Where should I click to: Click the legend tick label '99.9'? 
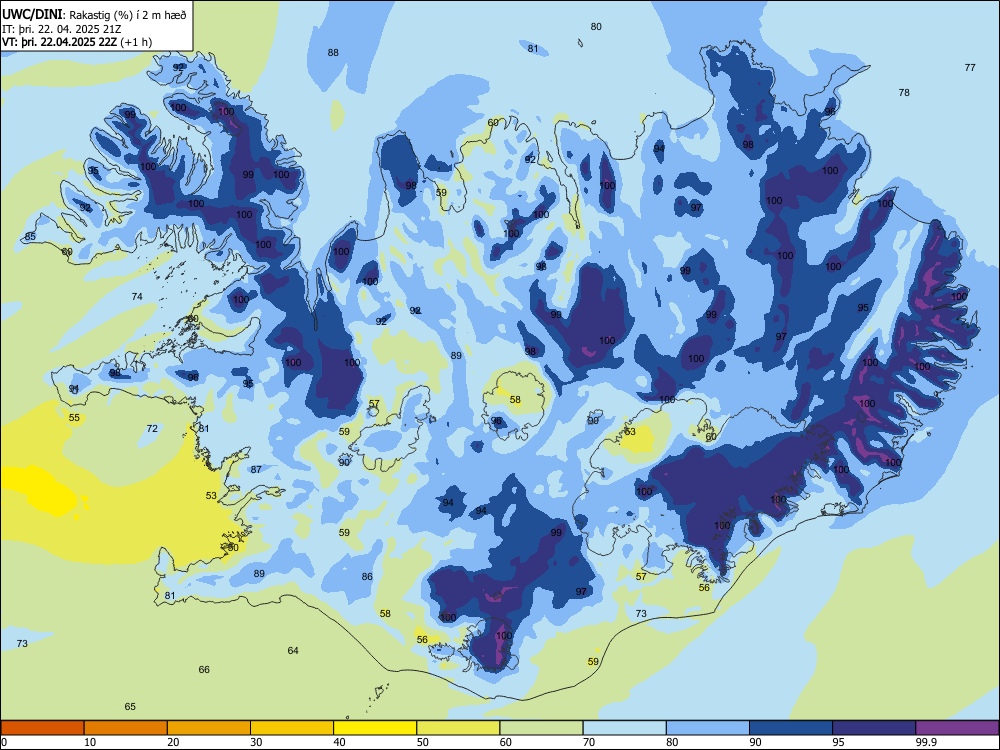point(925,742)
